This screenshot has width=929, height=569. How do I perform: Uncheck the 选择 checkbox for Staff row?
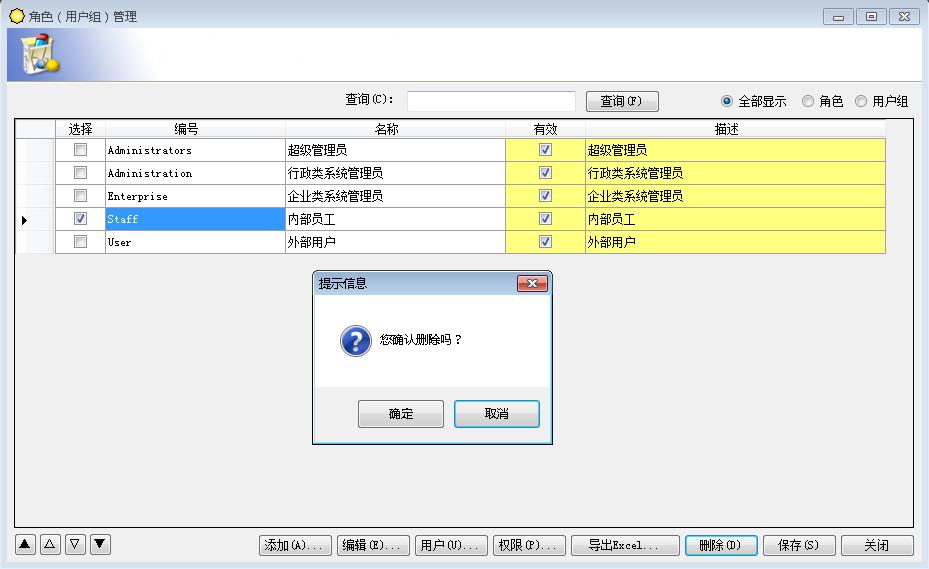81,219
